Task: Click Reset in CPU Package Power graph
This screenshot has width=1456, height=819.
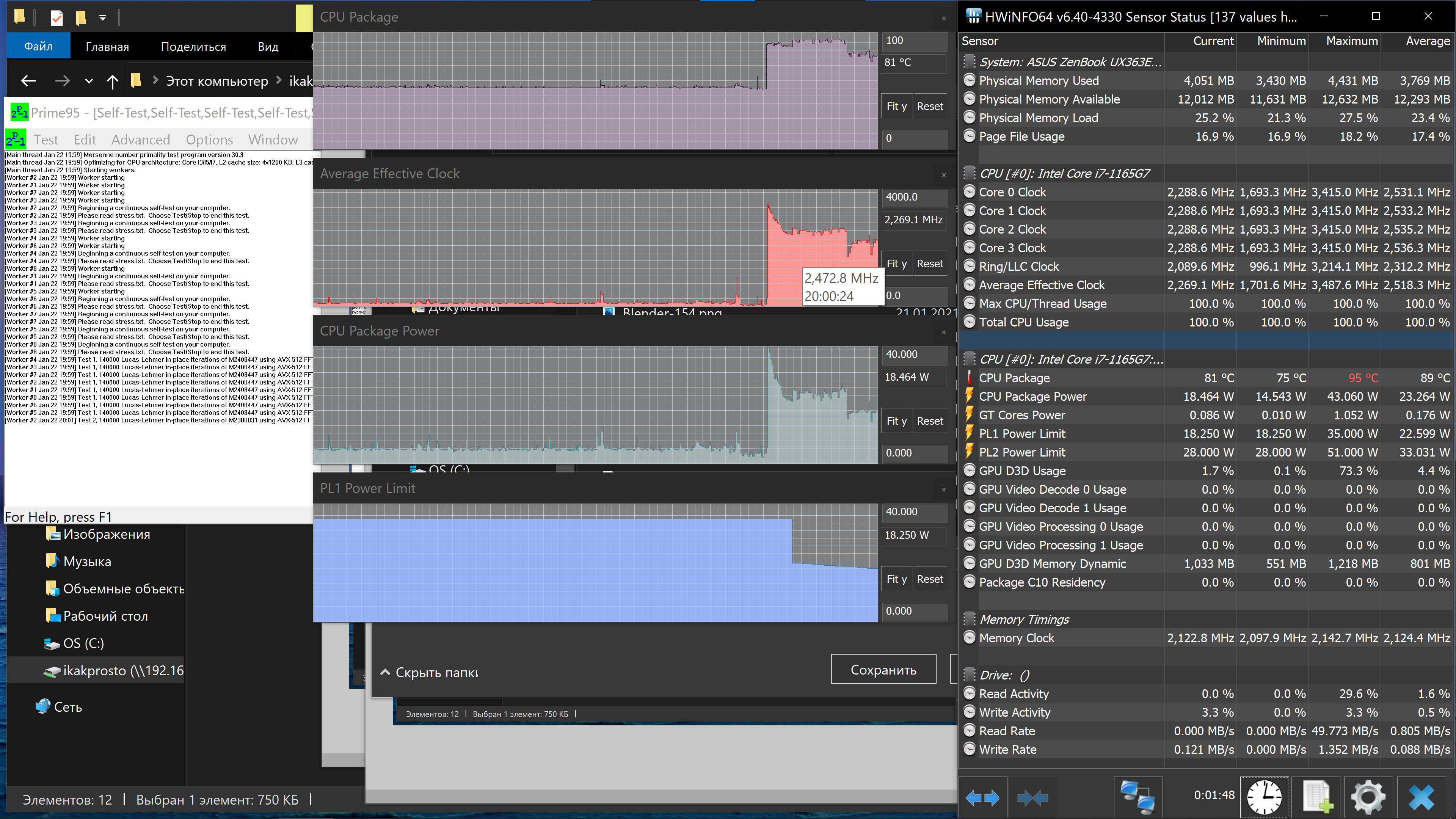Action: (930, 421)
